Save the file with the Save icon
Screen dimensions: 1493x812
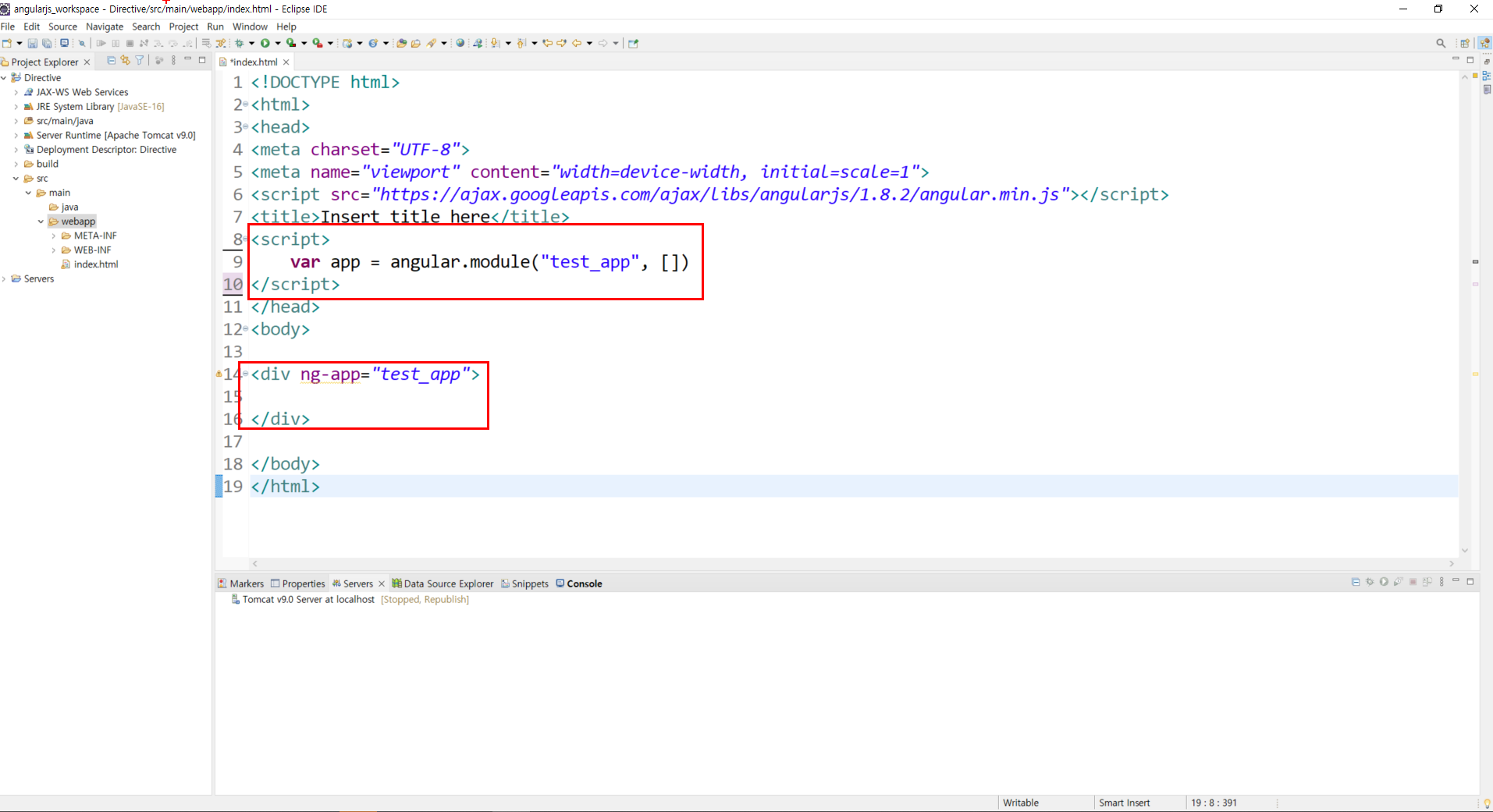(x=32, y=43)
